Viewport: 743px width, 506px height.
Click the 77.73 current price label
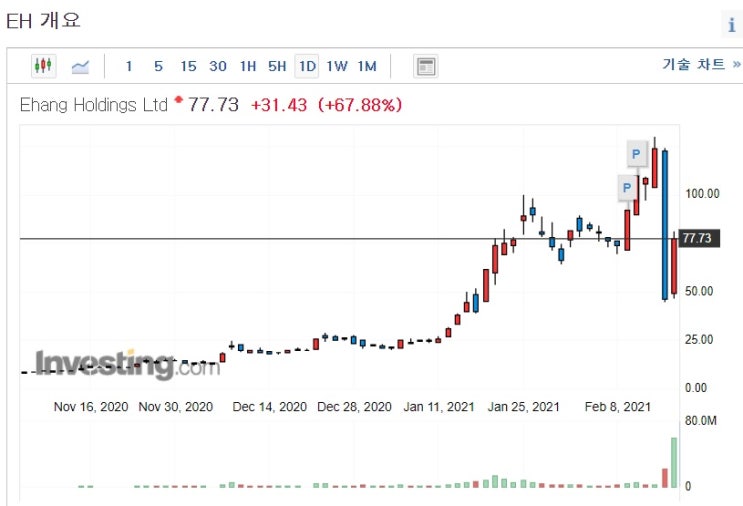[699, 238]
